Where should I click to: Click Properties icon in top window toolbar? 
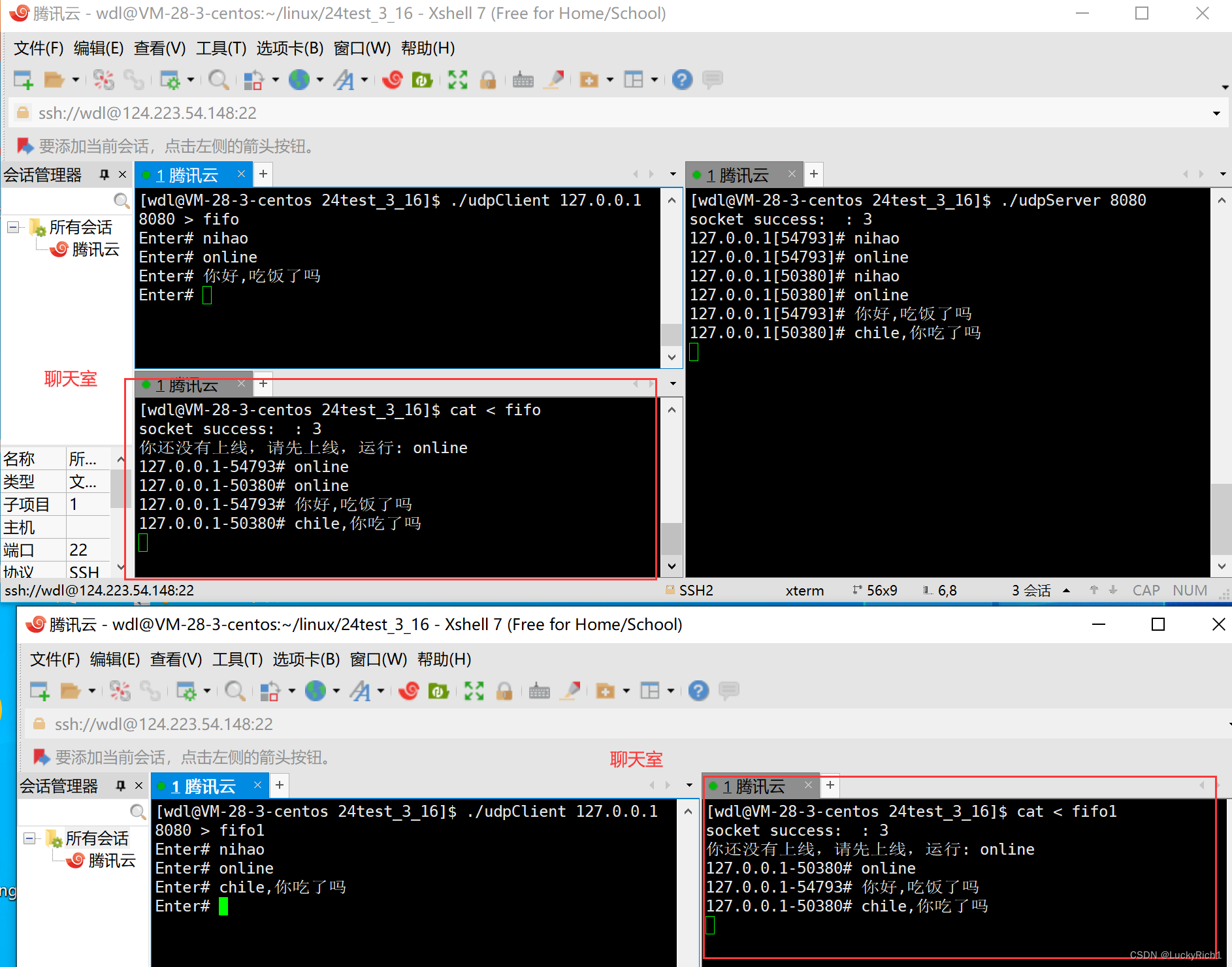click(x=170, y=80)
